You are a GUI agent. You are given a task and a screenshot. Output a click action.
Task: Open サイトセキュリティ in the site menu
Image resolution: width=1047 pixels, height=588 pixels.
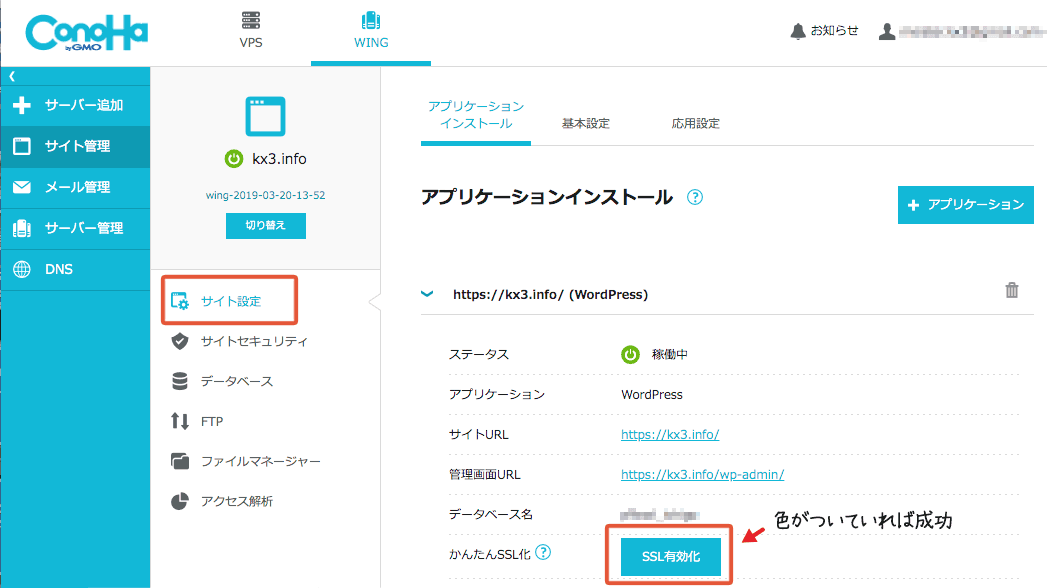tap(254, 341)
